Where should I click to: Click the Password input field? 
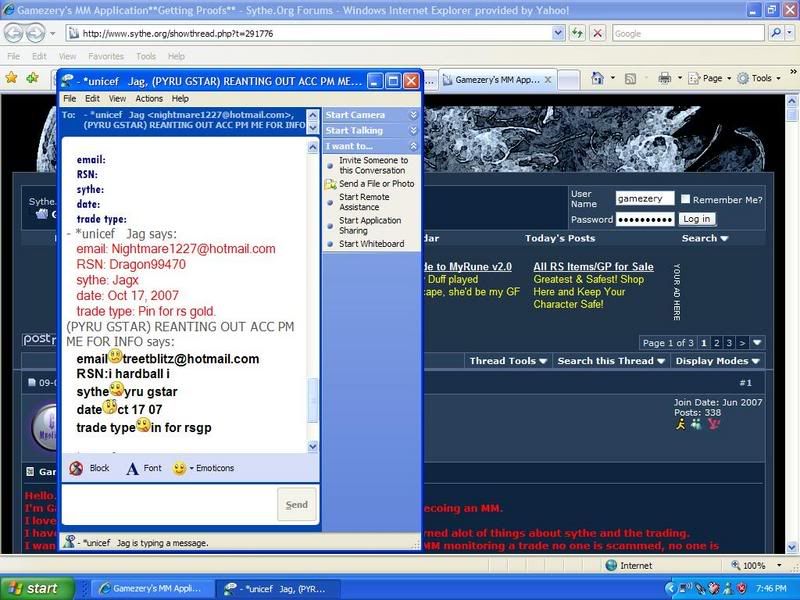point(645,219)
